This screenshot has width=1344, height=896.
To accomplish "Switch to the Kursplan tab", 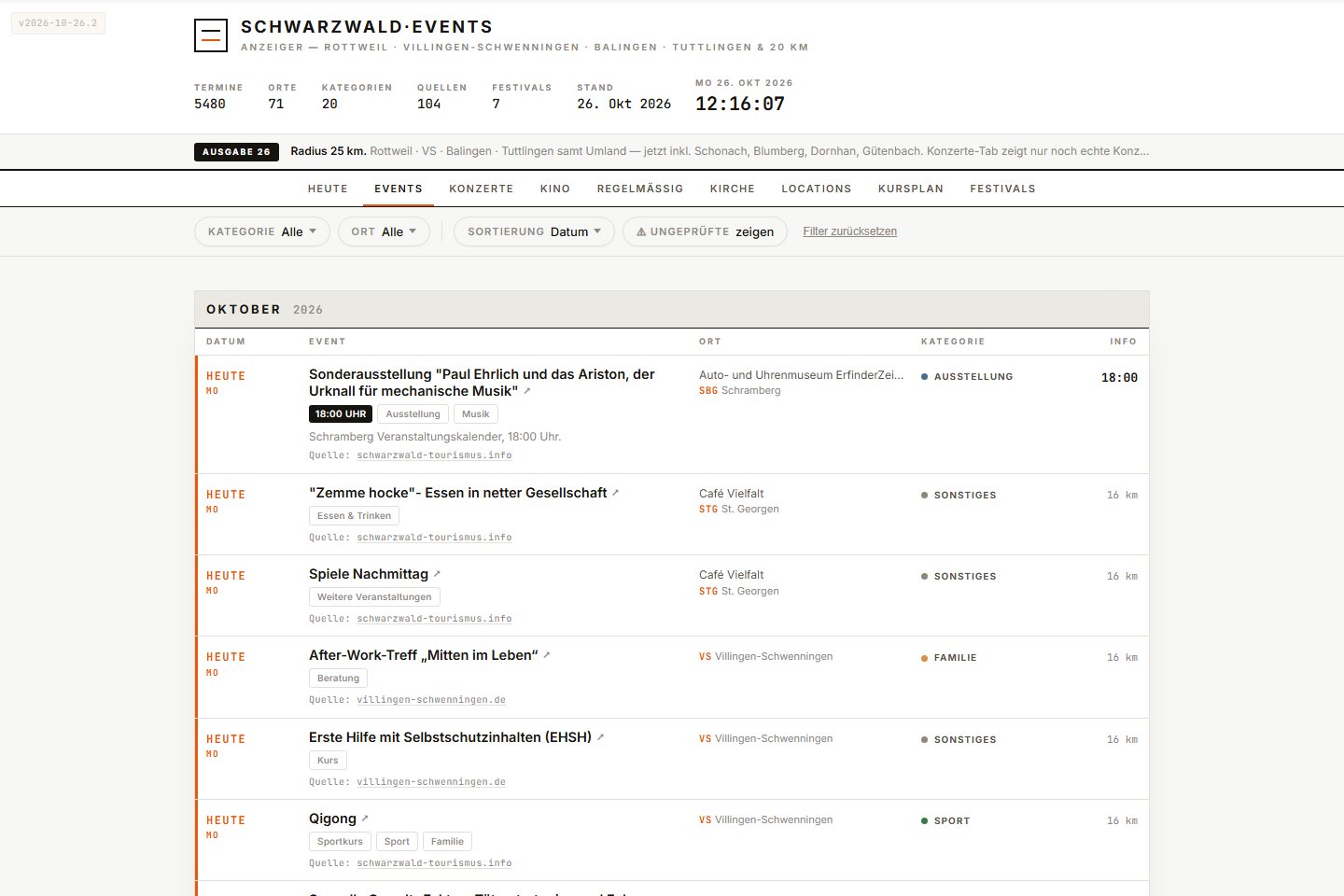I will tap(911, 189).
